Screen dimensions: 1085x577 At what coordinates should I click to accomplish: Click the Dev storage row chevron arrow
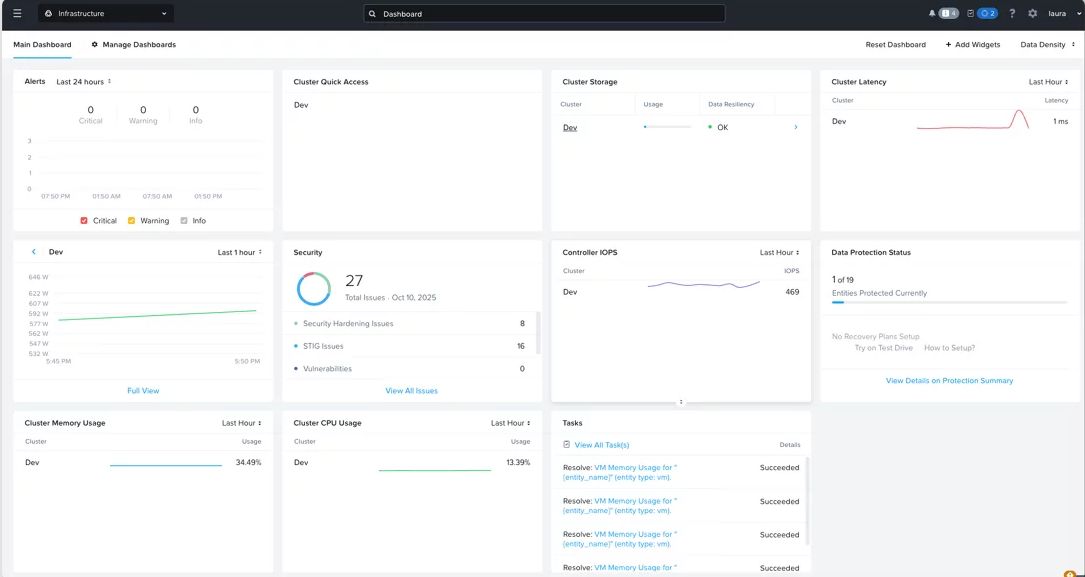(796, 128)
